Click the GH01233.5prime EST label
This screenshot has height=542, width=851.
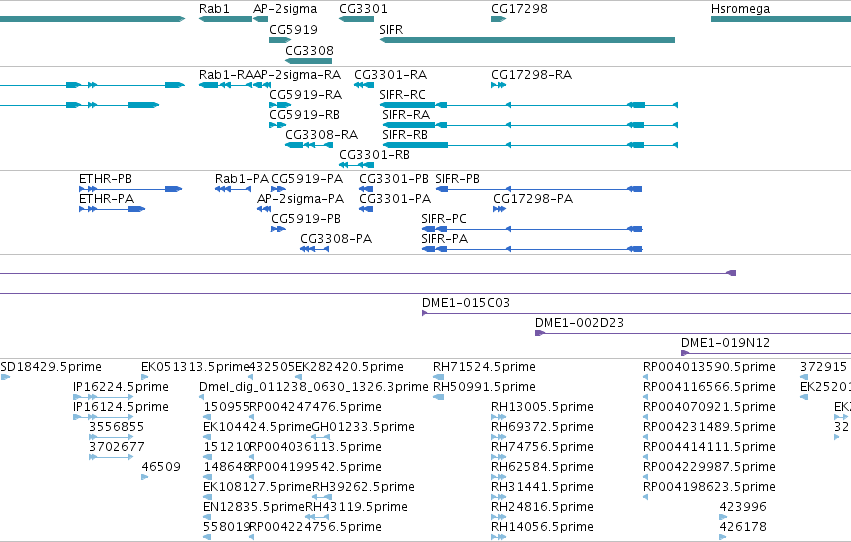tap(363, 428)
